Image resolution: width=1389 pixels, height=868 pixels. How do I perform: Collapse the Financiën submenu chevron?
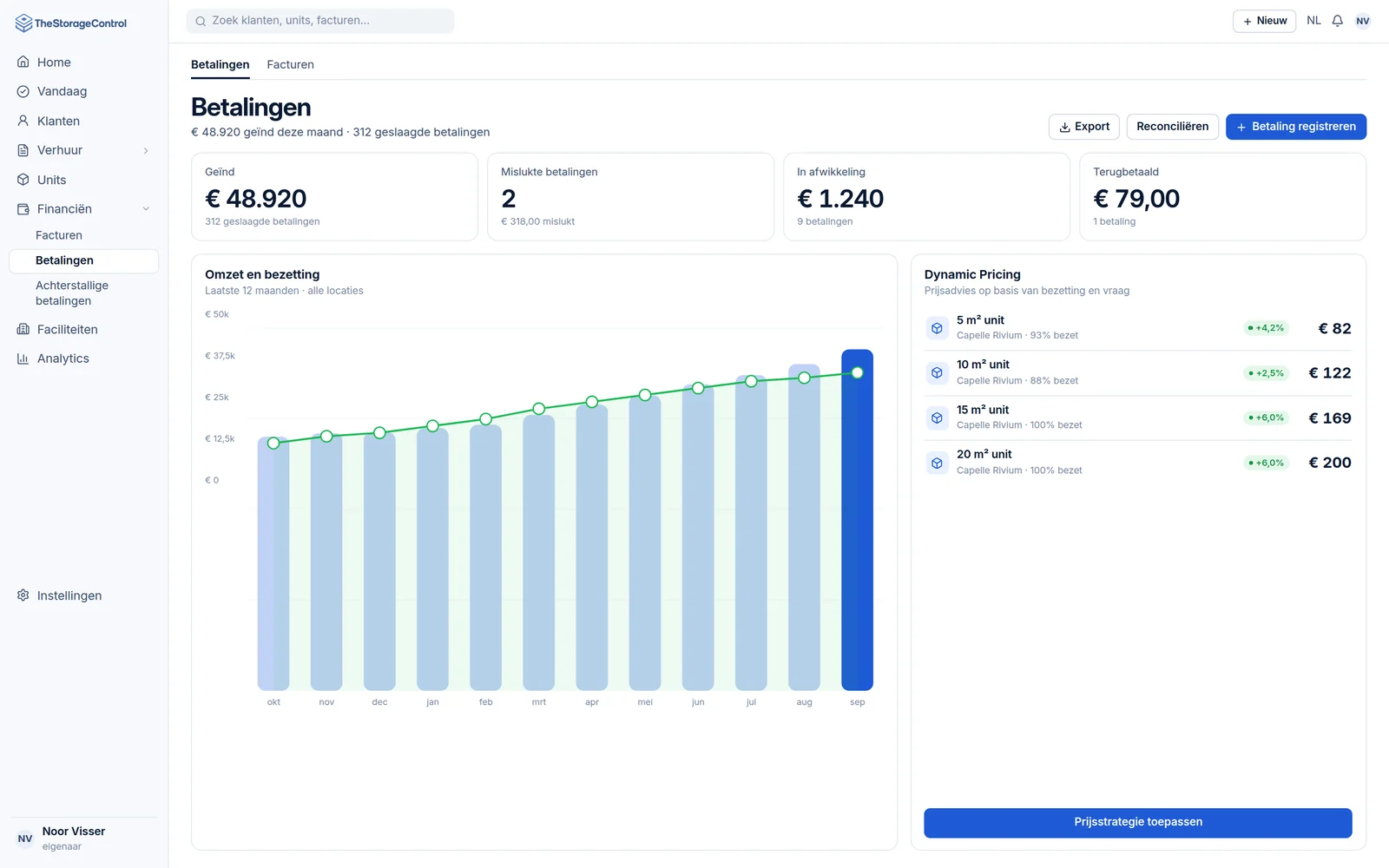pyautogui.click(x=146, y=209)
